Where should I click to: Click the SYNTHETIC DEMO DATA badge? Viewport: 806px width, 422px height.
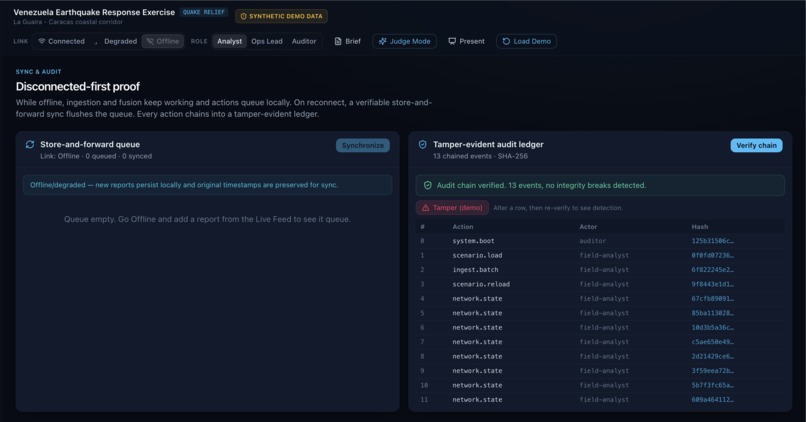click(282, 16)
